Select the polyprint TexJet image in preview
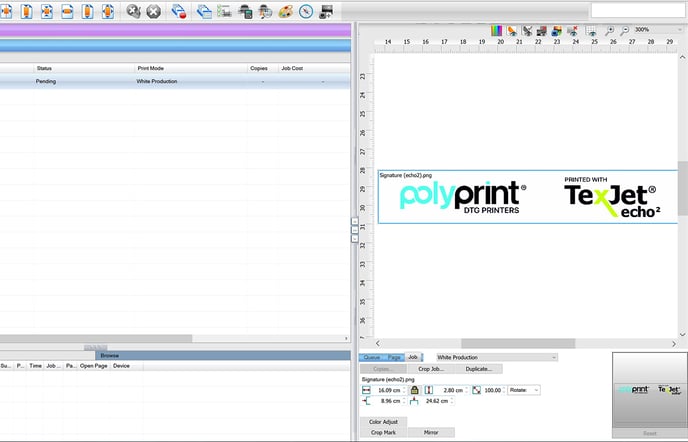This screenshot has height=442, width=688. tap(528, 197)
